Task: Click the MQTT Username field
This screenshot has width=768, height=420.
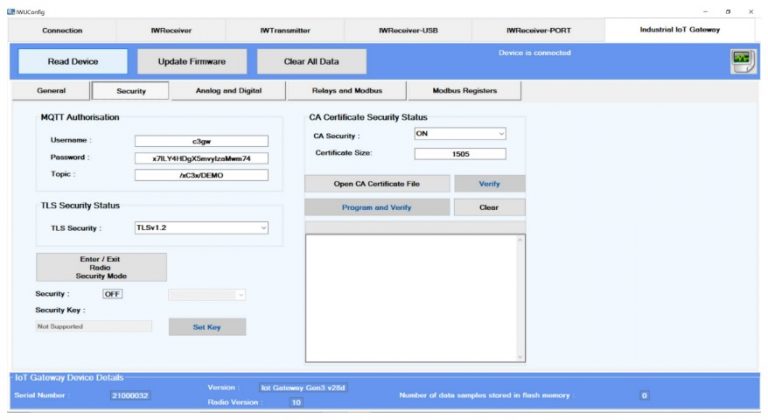Action: point(201,141)
